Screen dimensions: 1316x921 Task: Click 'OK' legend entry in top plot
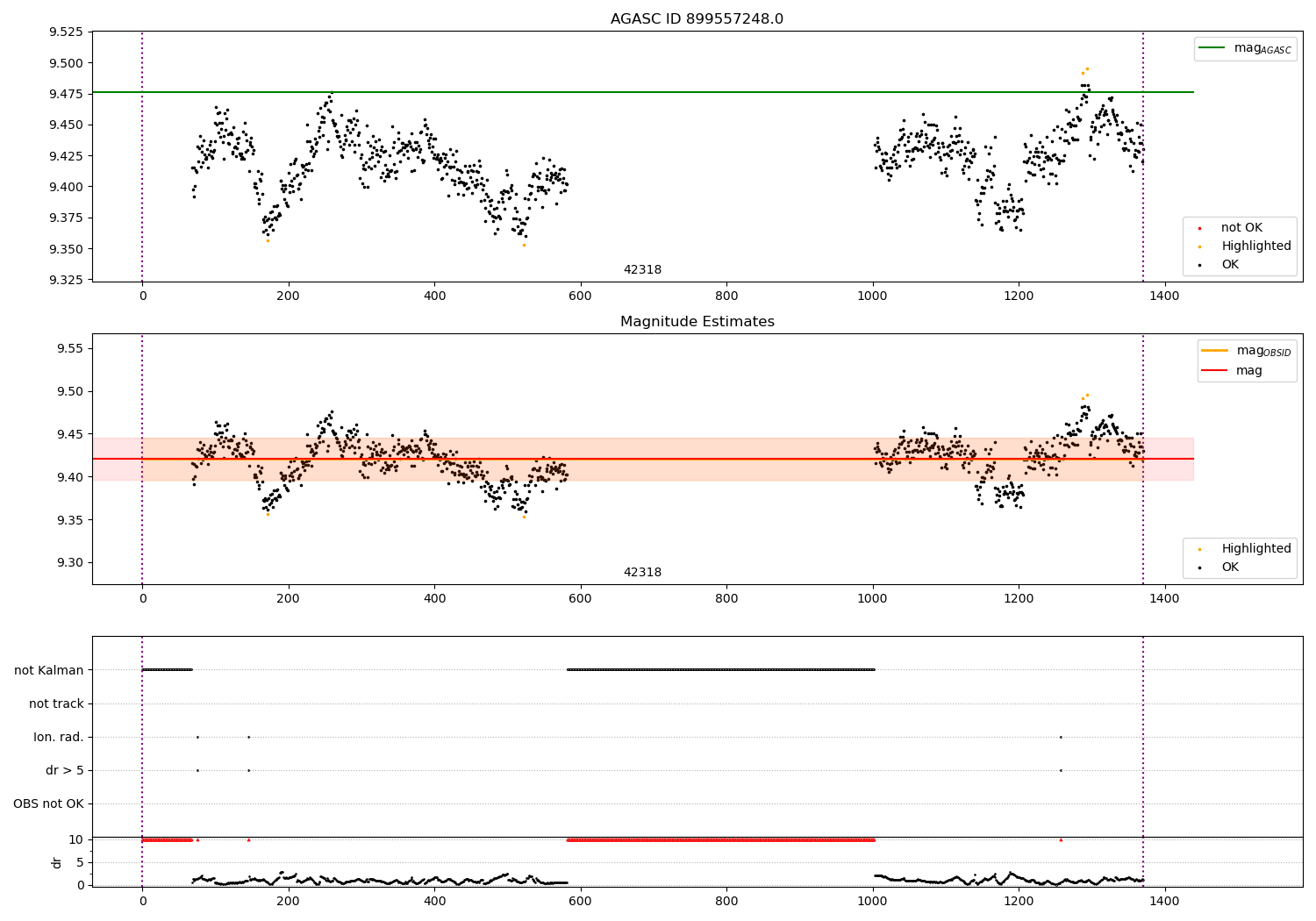1230,265
